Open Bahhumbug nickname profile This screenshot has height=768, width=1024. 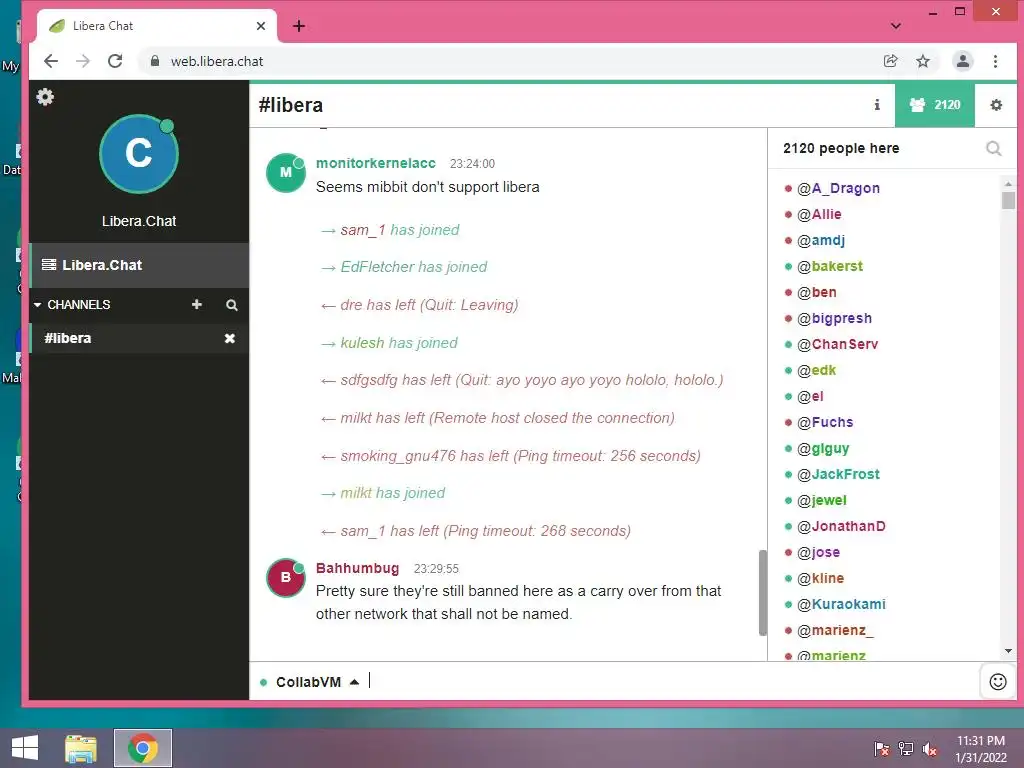point(357,568)
